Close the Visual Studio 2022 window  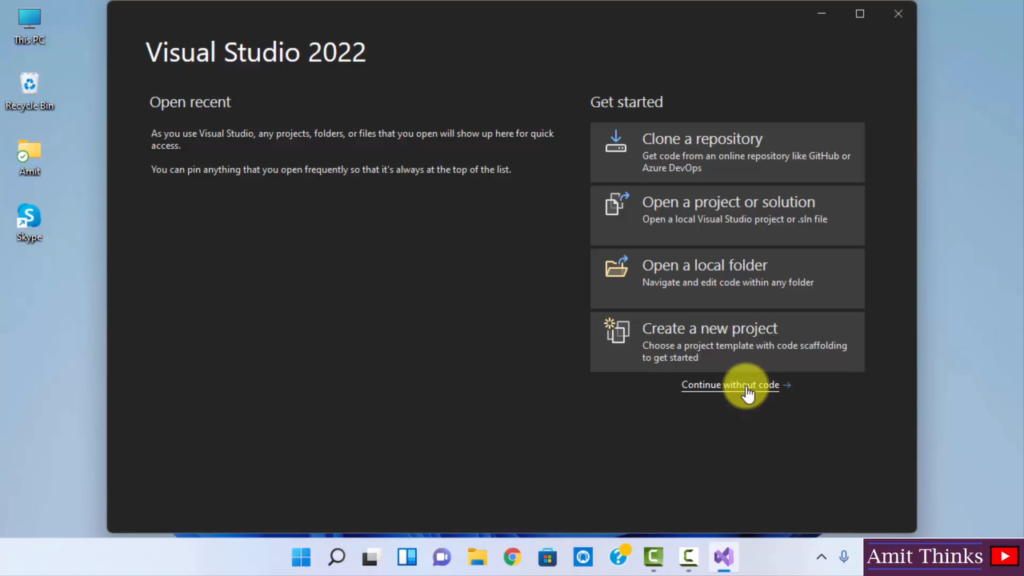tap(898, 14)
